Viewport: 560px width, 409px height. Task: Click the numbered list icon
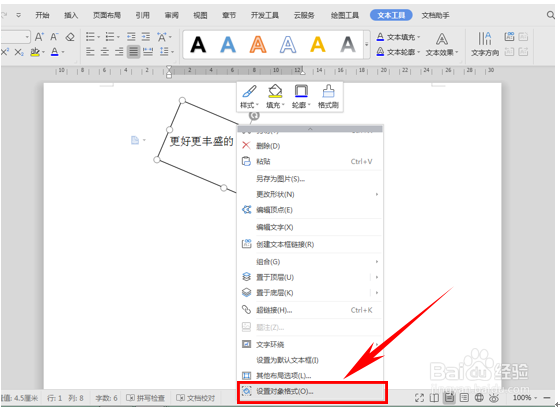[x=110, y=37]
